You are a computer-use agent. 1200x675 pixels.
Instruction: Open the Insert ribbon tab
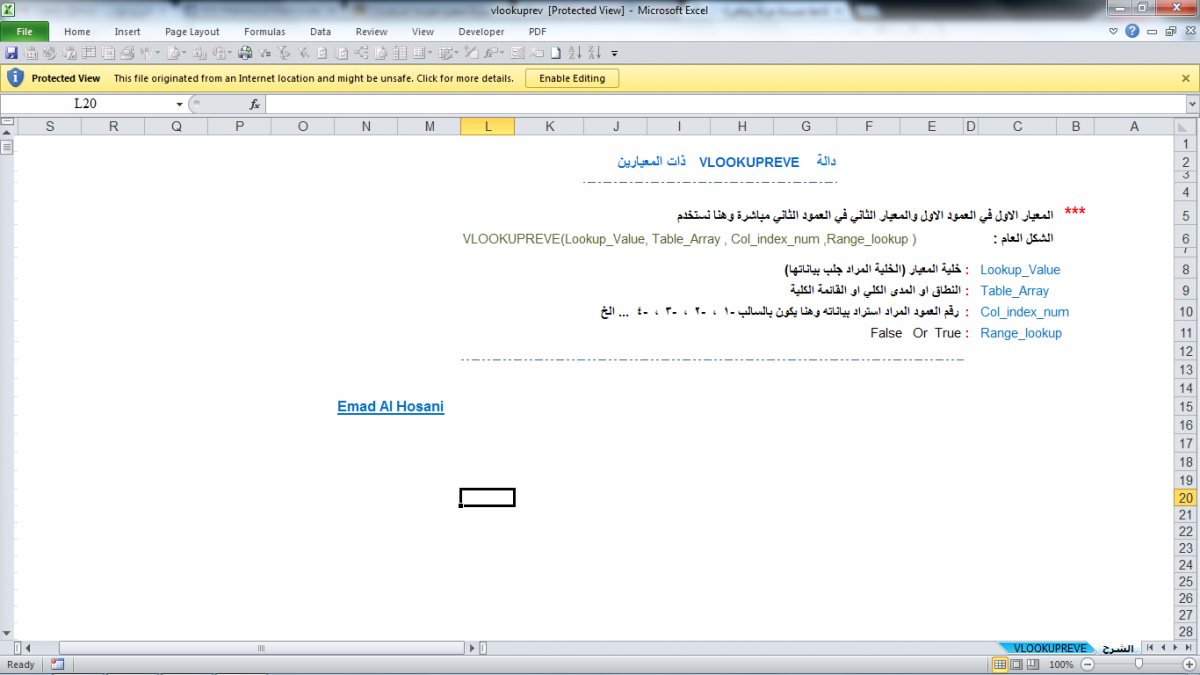pos(127,32)
